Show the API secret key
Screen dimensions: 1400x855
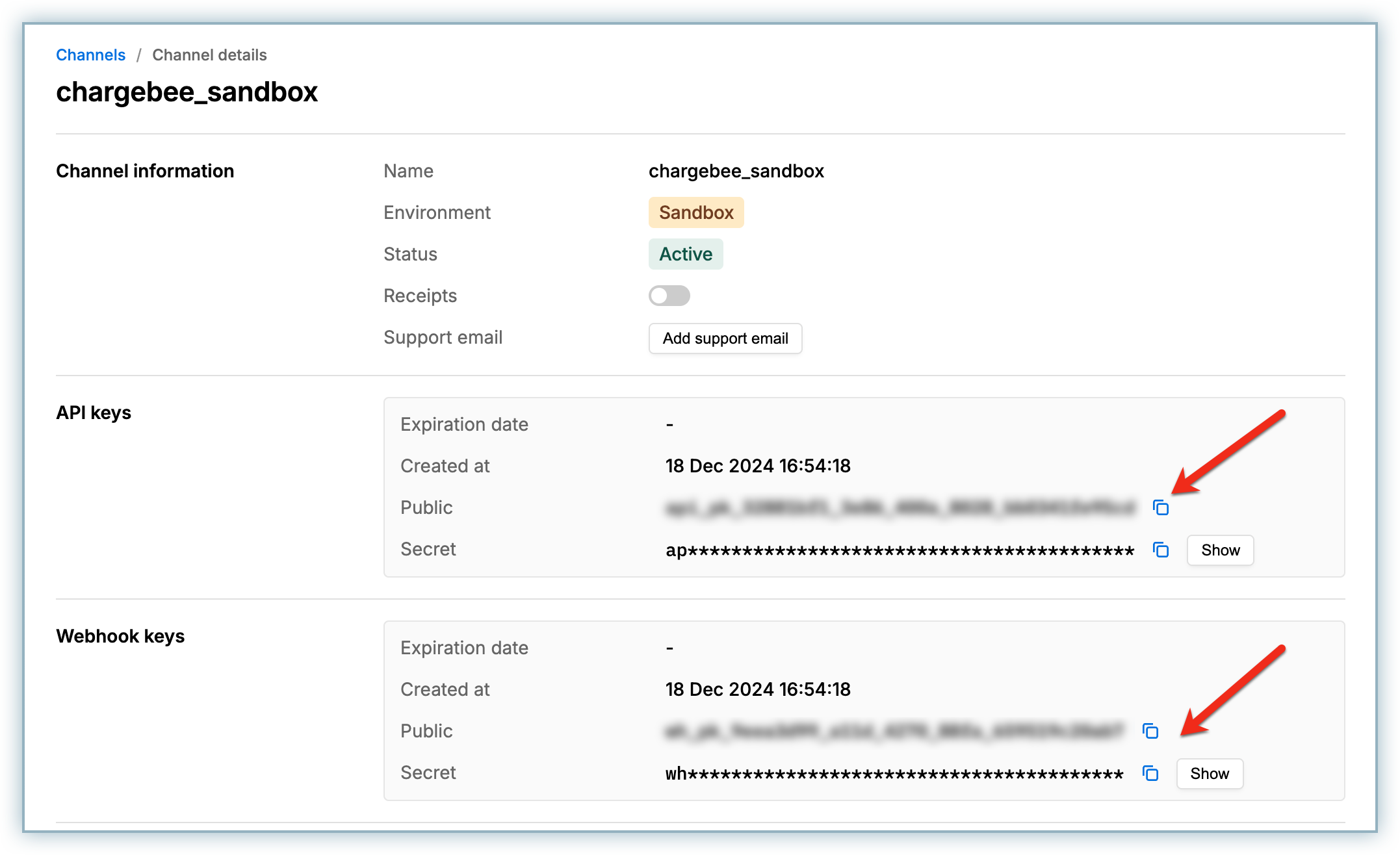click(1219, 550)
